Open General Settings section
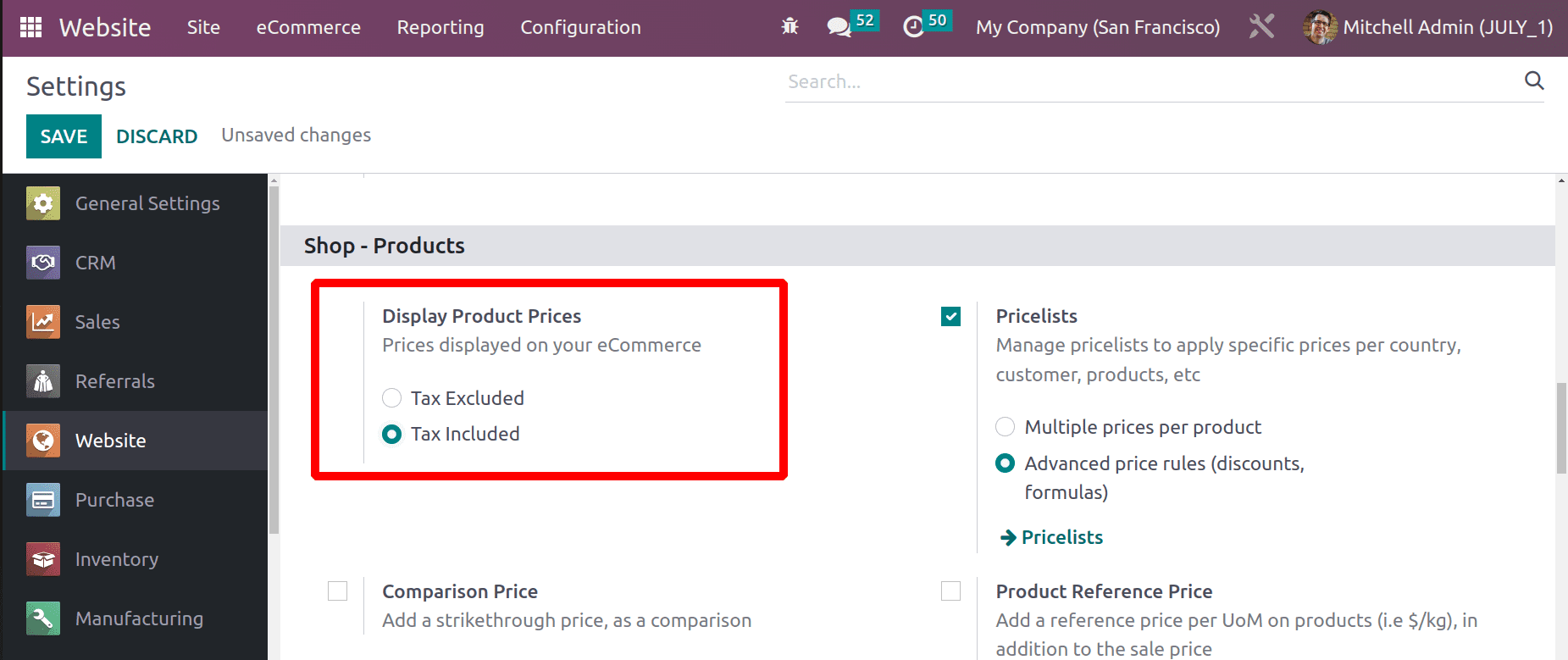Image resolution: width=1568 pixels, height=660 pixels. 136,203
